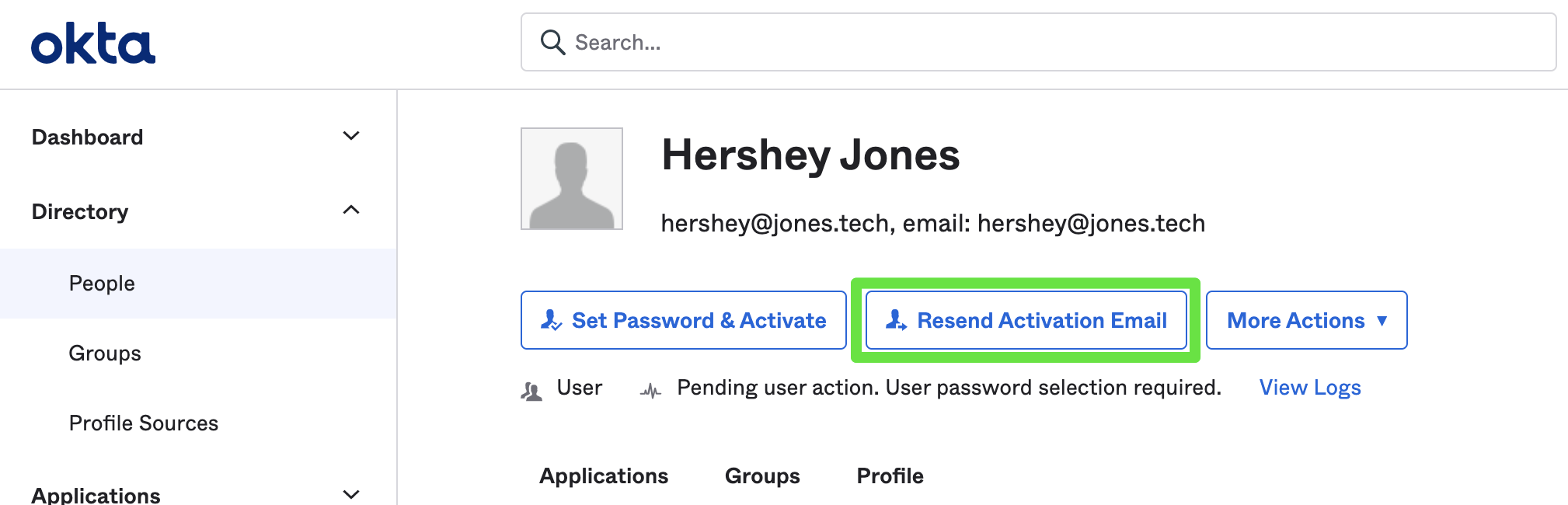
Task: Expand the Applications sidebar chevron
Action: coord(351,494)
